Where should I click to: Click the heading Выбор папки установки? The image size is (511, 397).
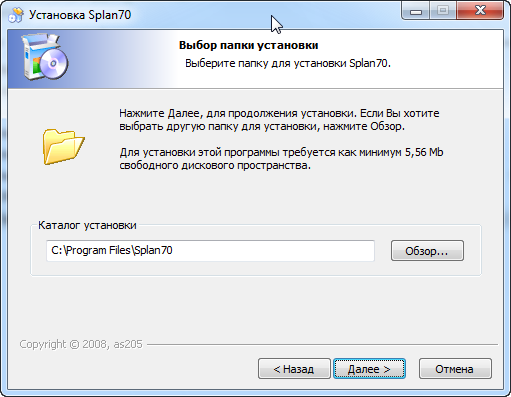(249, 45)
